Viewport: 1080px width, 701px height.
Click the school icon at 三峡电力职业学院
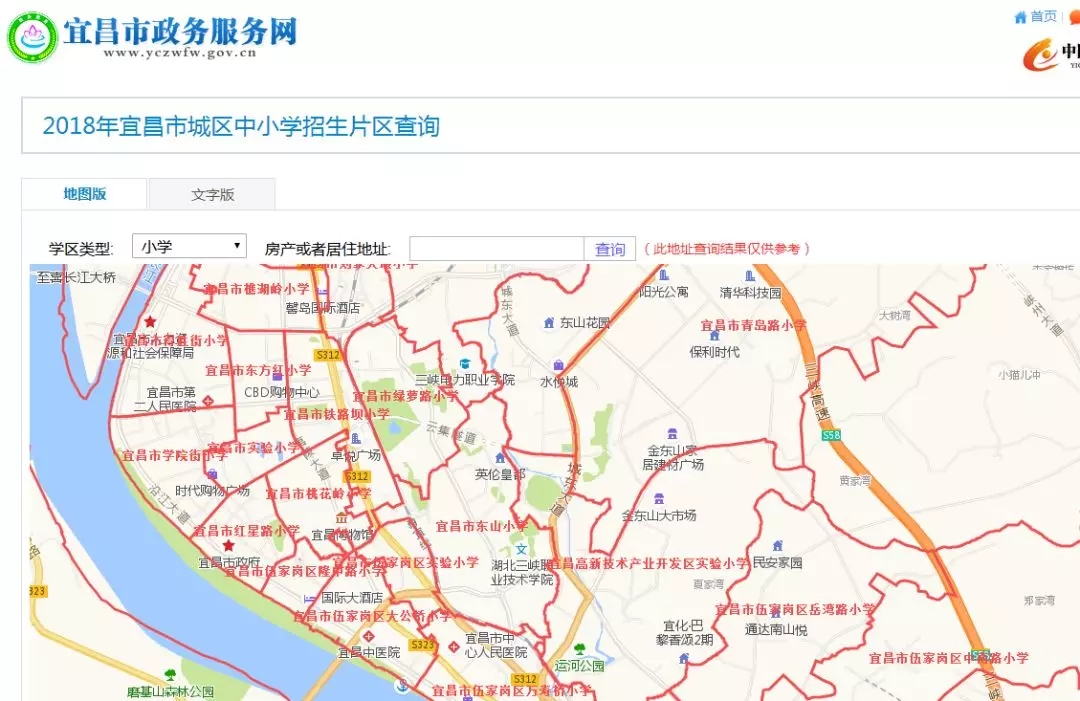[x=463, y=363]
